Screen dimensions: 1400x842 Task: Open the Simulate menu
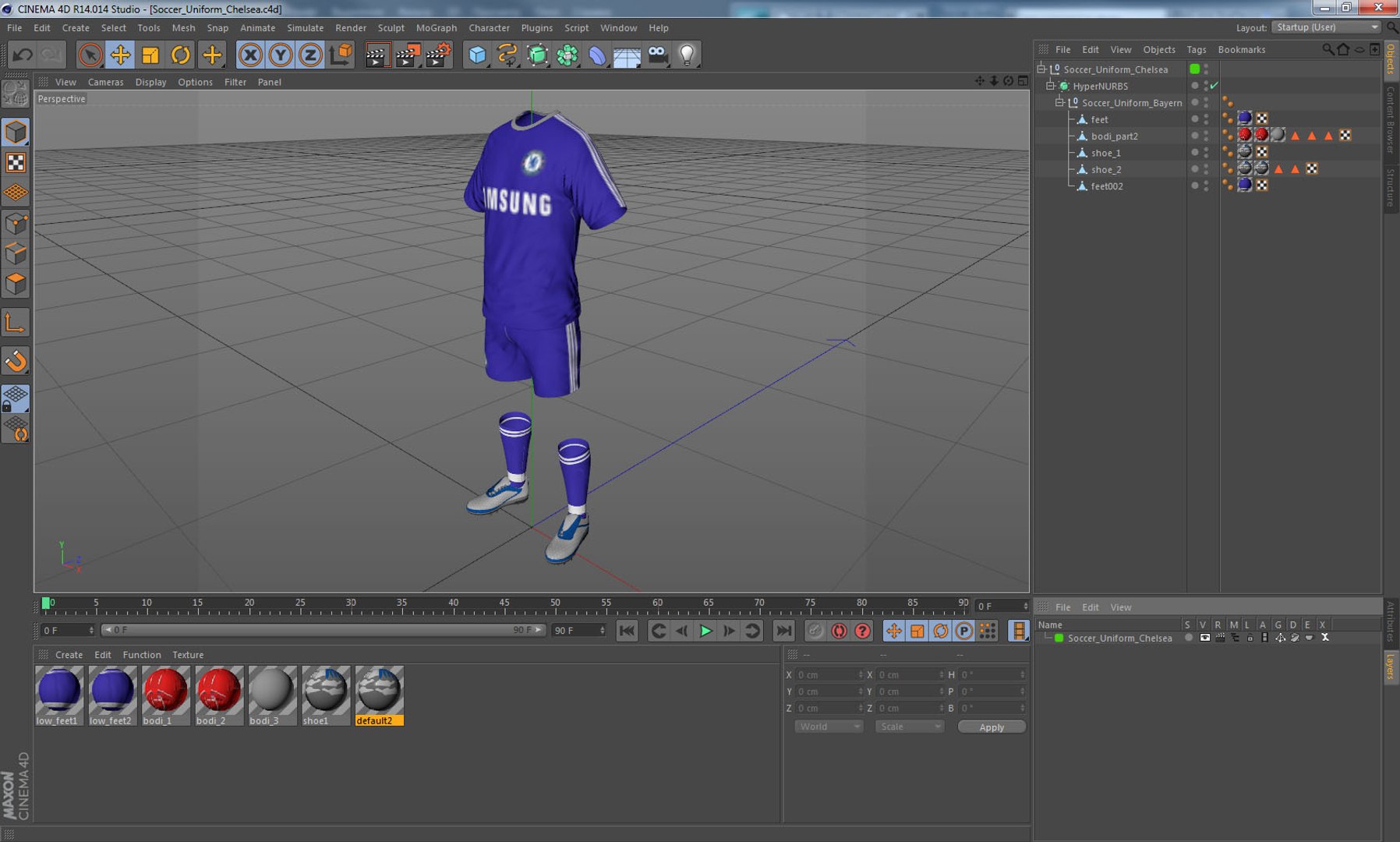pos(305,28)
